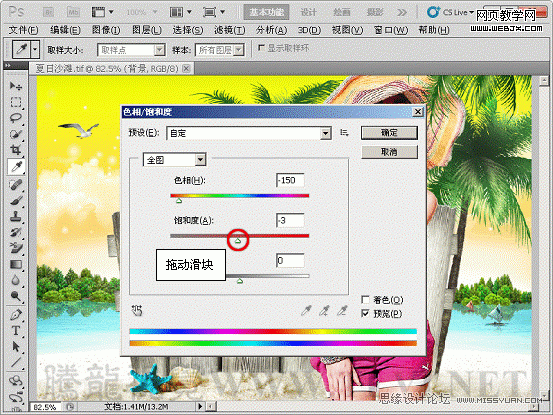This screenshot has height=415, width=553.
Task: Open the 取样大小 sample size dropdown
Action: [159, 50]
